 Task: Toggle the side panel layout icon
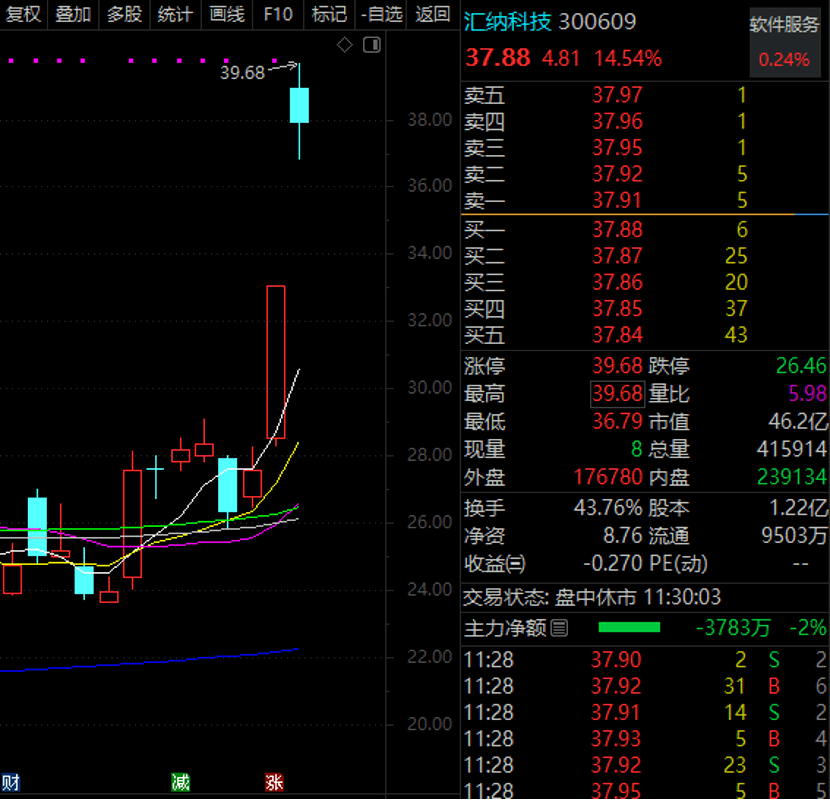372,45
